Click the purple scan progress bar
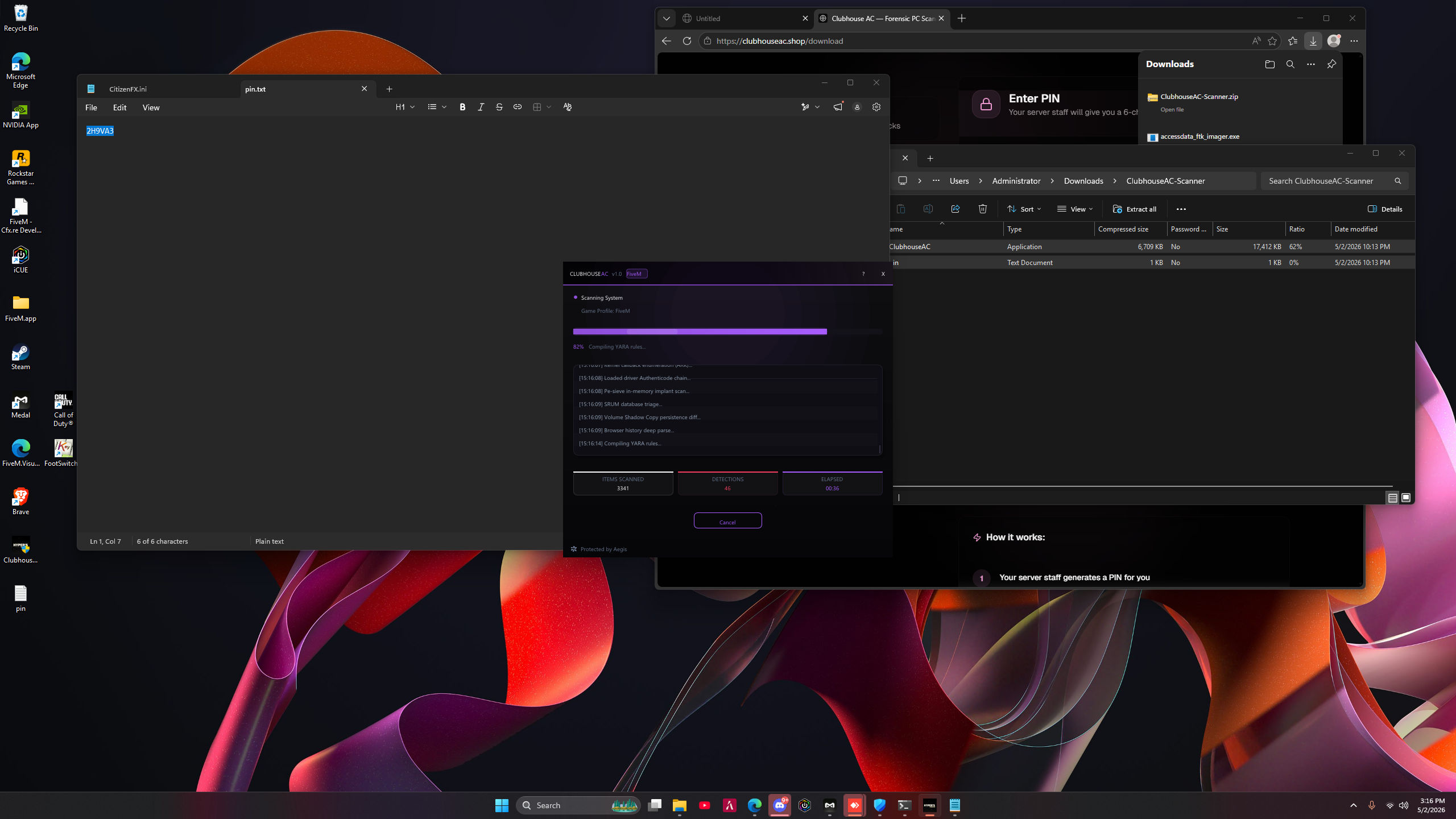This screenshot has width=1456, height=819. (727, 332)
